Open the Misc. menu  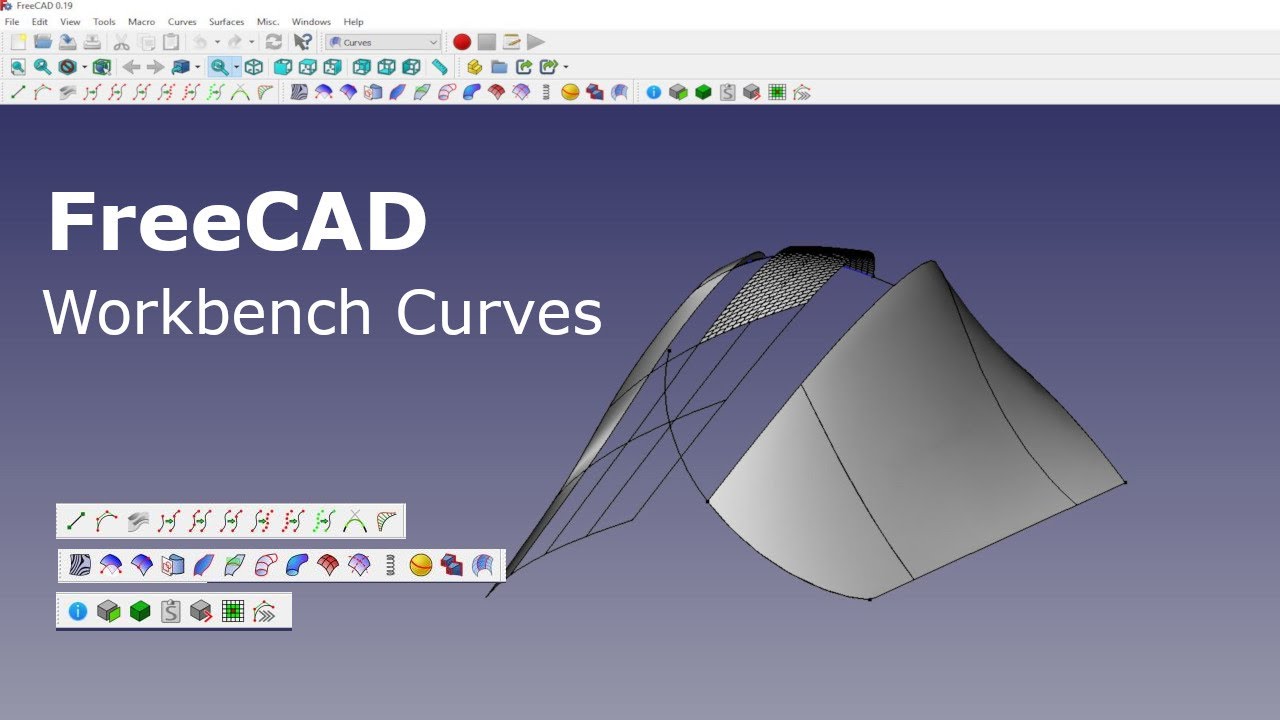268,21
